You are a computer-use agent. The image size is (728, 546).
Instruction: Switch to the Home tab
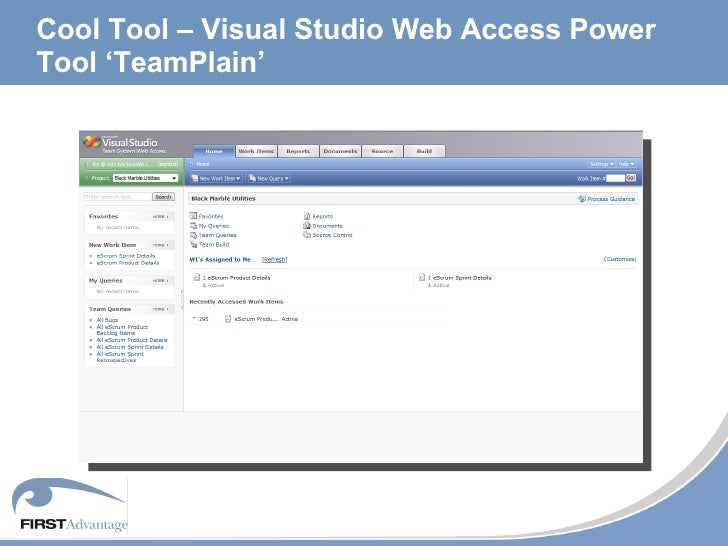(214, 151)
